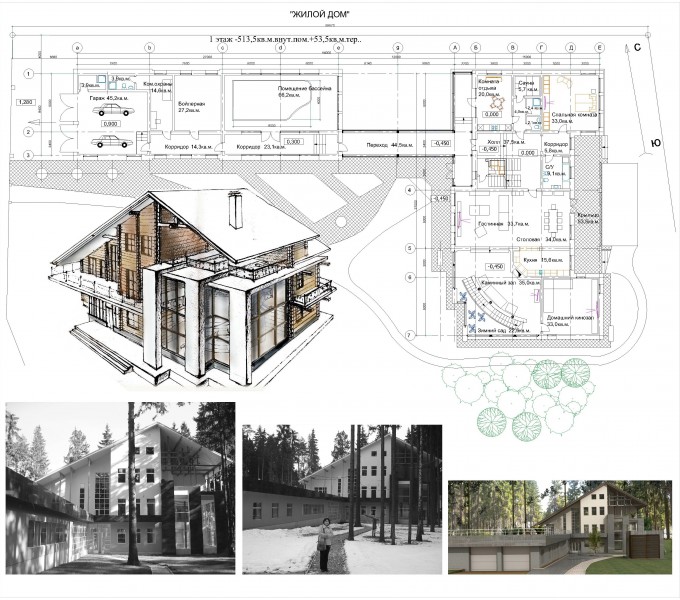Click the south compass letter "Ю"

(x=656, y=143)
